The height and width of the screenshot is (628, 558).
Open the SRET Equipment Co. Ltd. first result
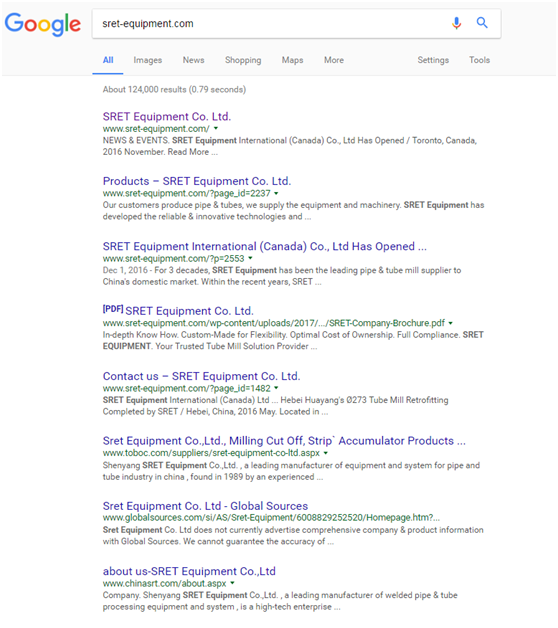coord(167,117)
